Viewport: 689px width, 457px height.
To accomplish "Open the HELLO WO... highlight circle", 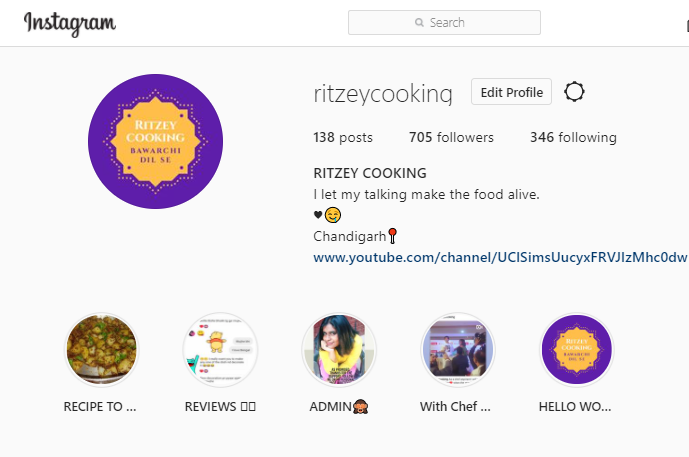I will (577, 350).
